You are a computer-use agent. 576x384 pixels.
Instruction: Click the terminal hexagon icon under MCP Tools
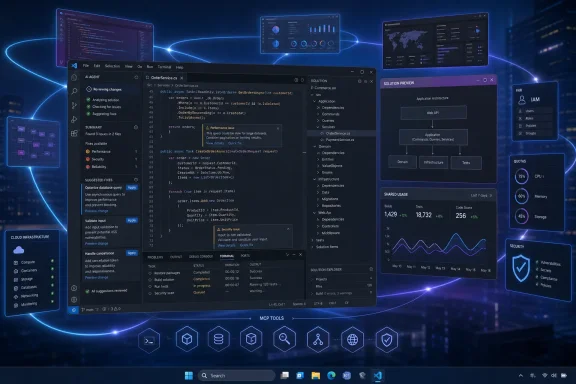149,340
